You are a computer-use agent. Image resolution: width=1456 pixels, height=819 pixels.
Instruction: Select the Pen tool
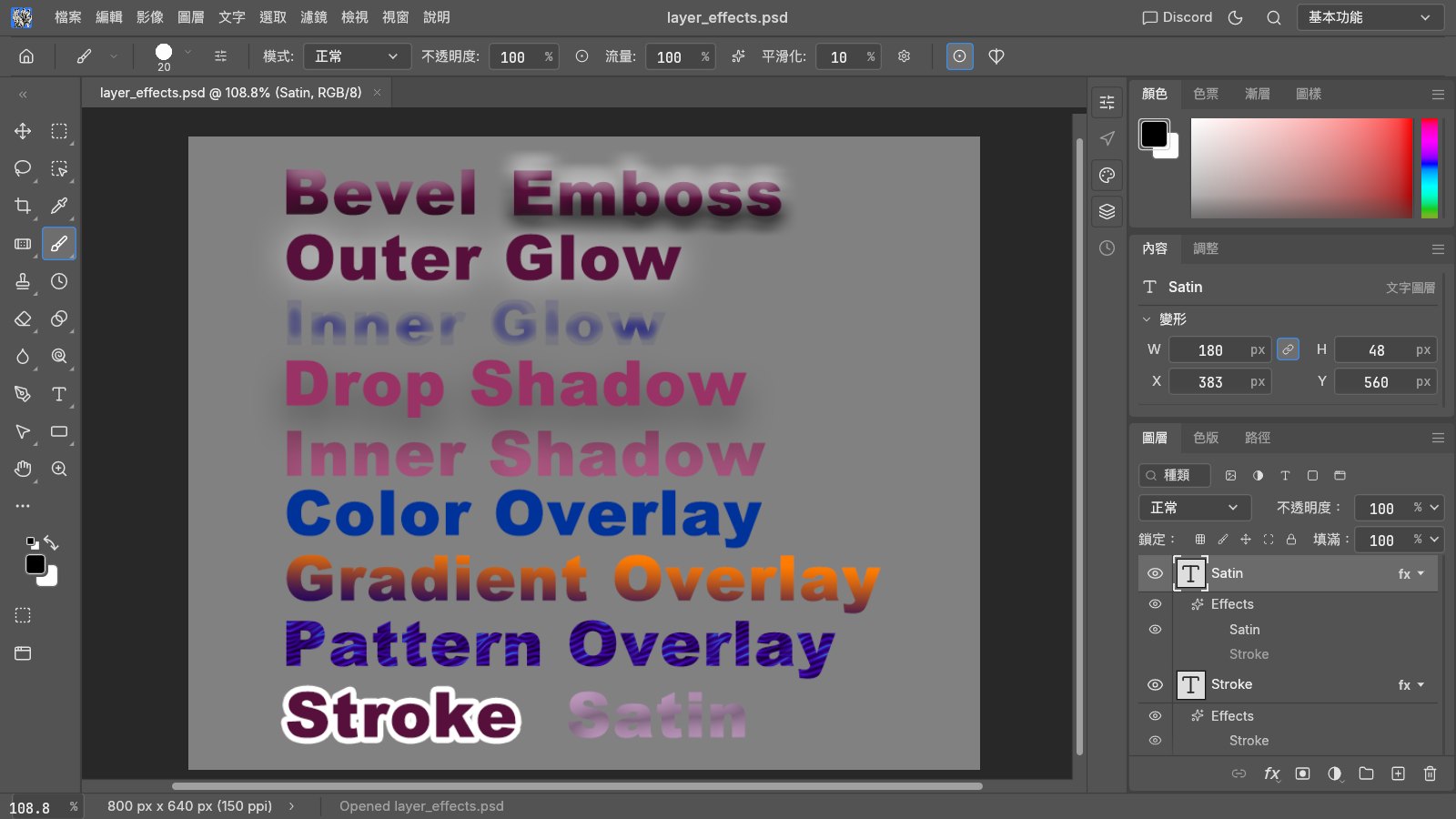coord(23,394)
